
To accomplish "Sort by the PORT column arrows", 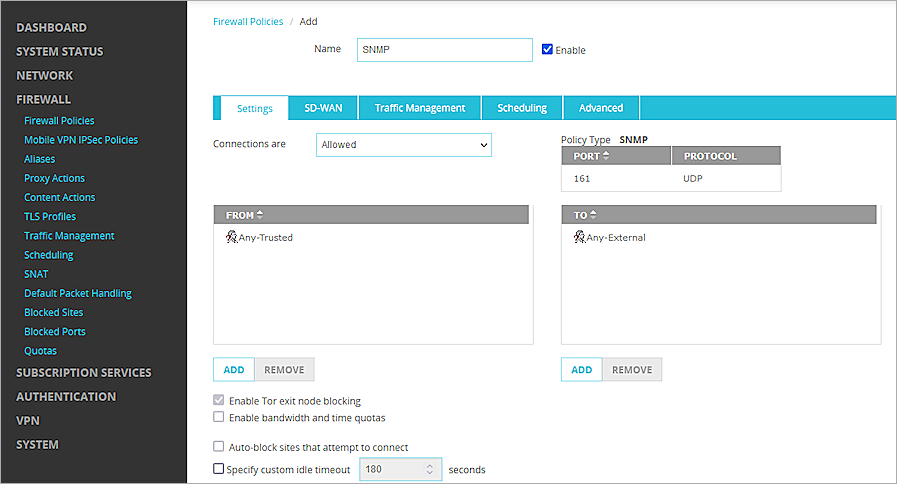I will [x=606, y=156].
